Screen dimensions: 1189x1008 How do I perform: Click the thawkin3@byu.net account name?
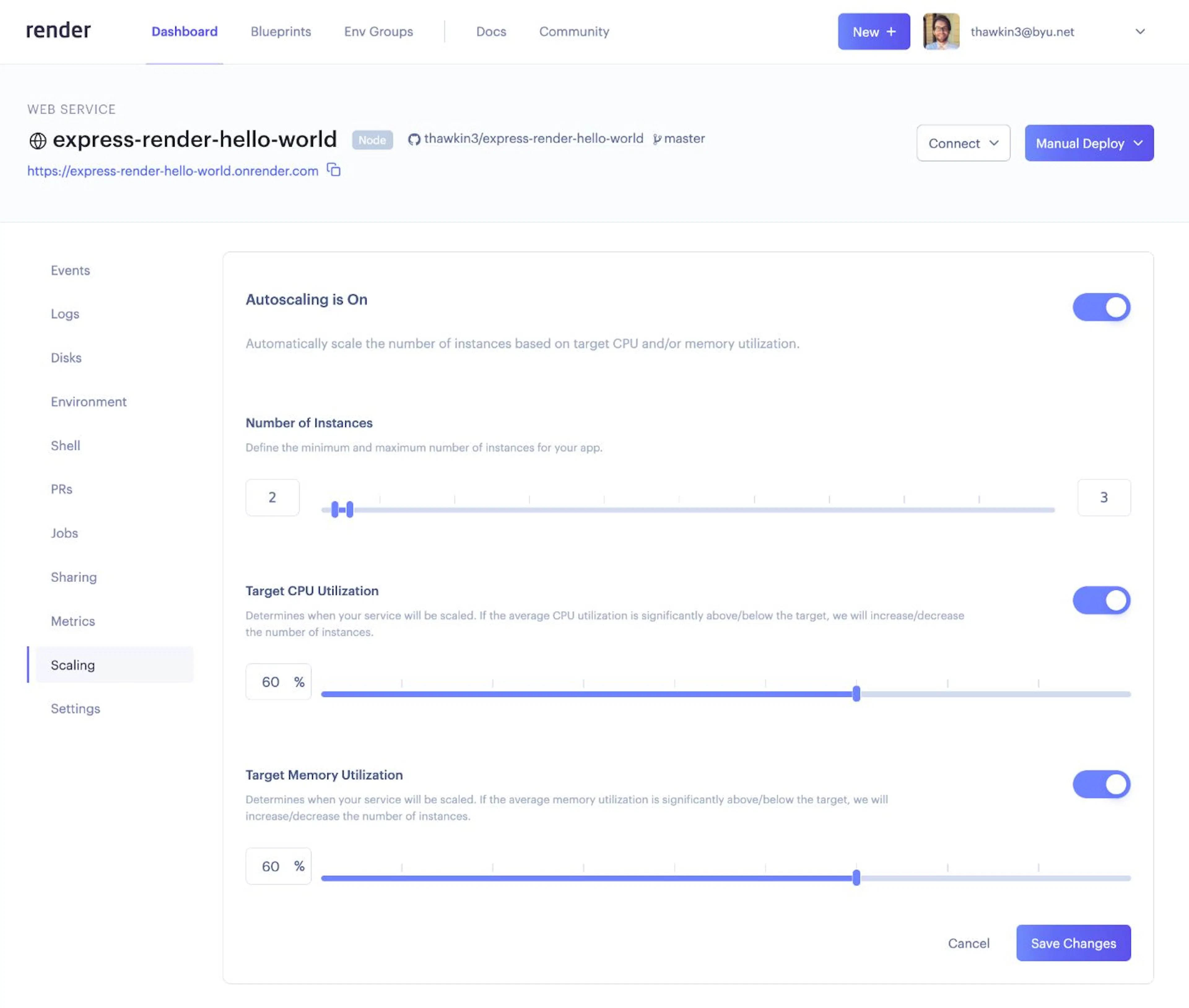pyautogui.click(x=1022, y=32)
